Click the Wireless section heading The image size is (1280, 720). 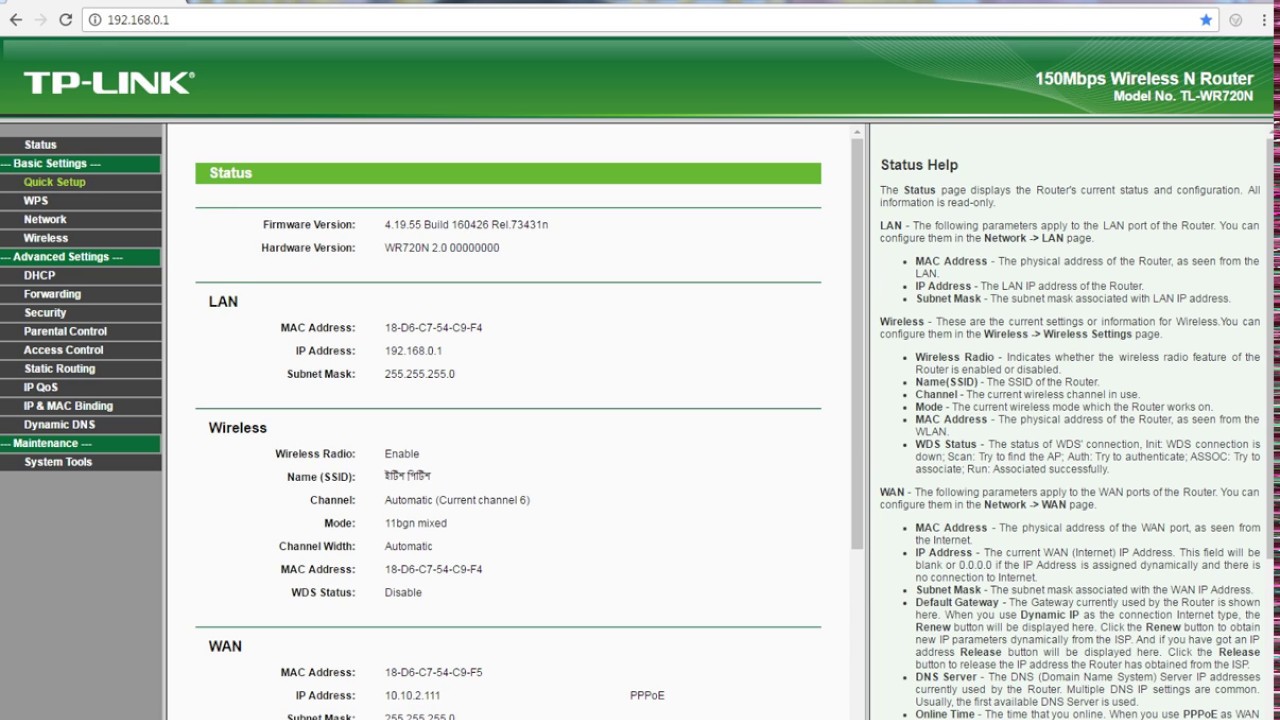pos(238,428)
